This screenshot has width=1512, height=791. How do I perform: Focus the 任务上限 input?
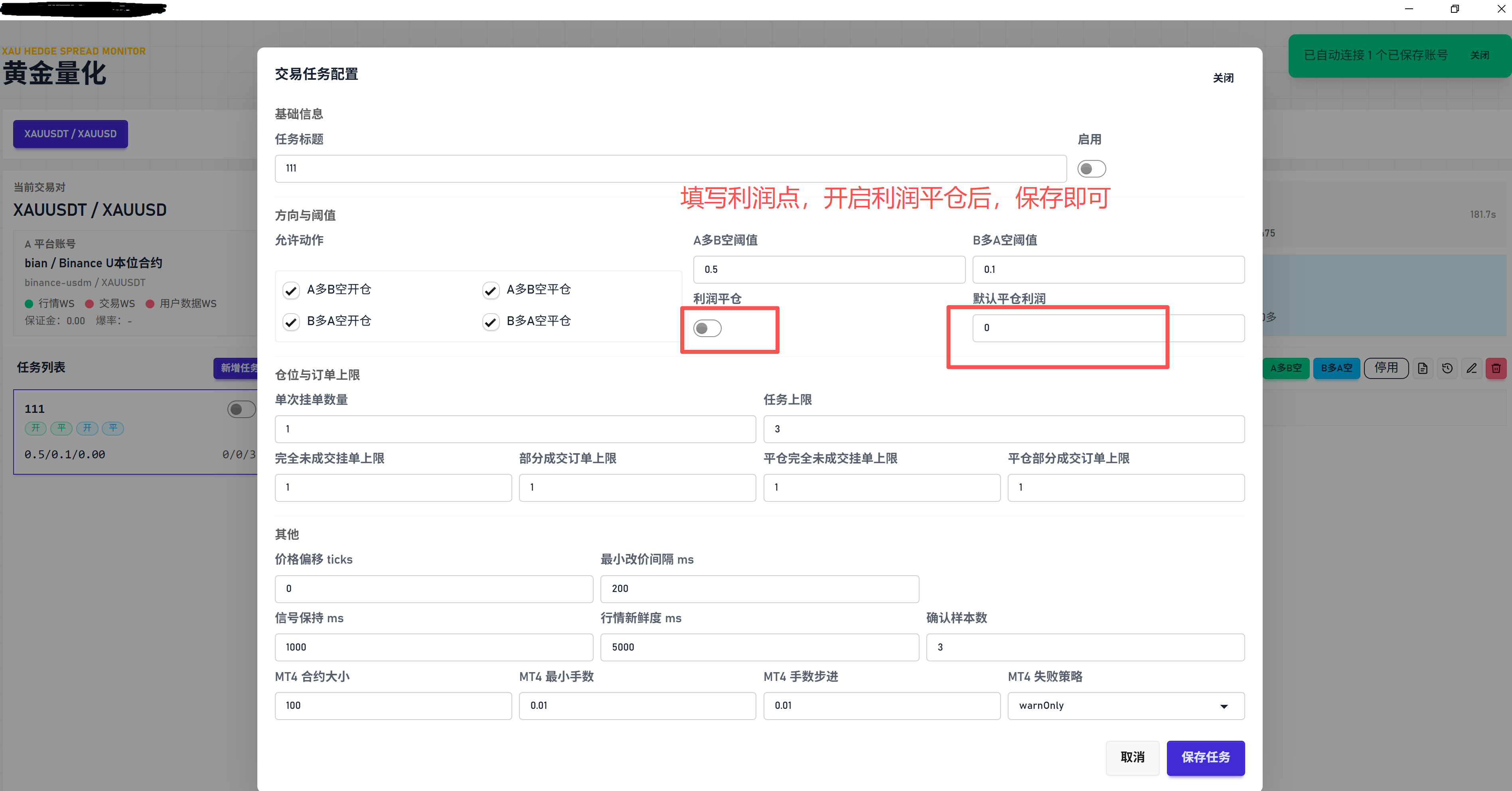(1004, 429)
